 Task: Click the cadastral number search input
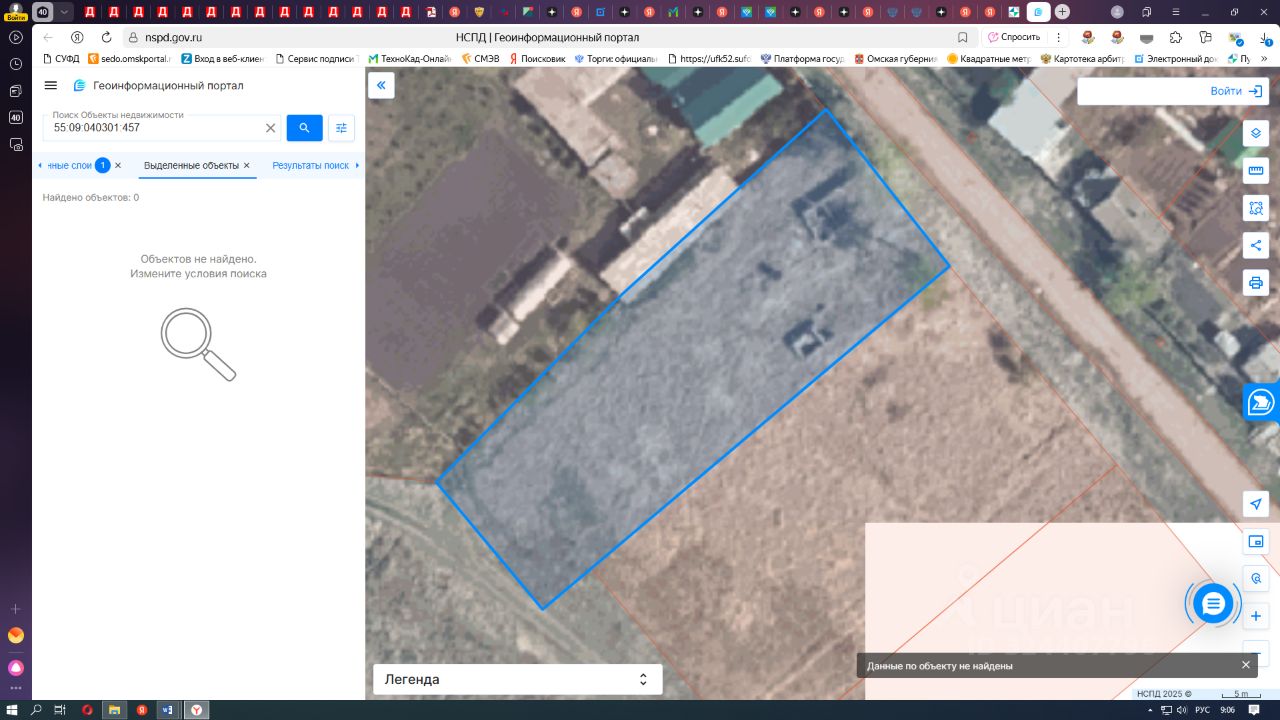[x=155, y=128]
